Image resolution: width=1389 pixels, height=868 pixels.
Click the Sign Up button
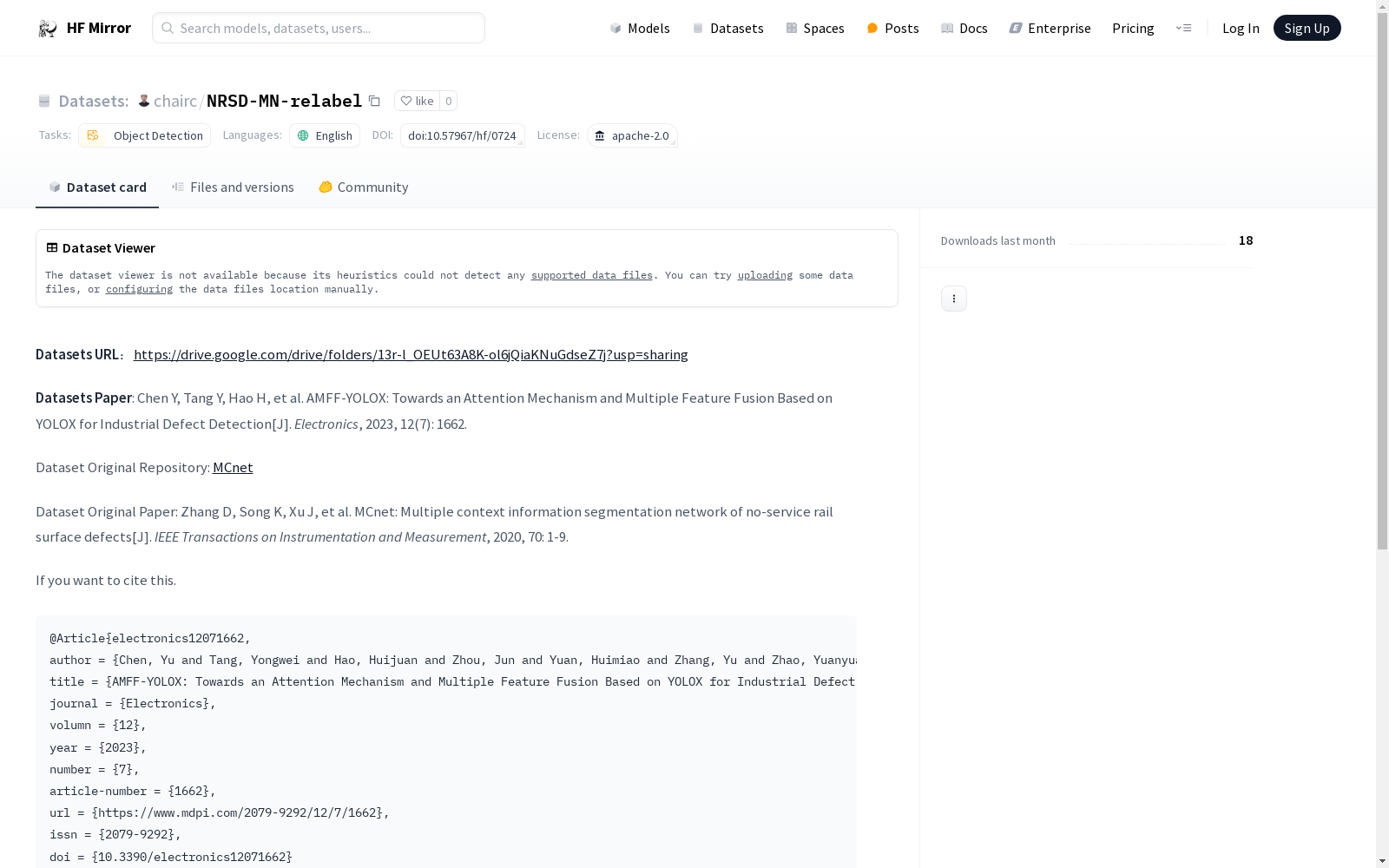tap(1307, 29)
